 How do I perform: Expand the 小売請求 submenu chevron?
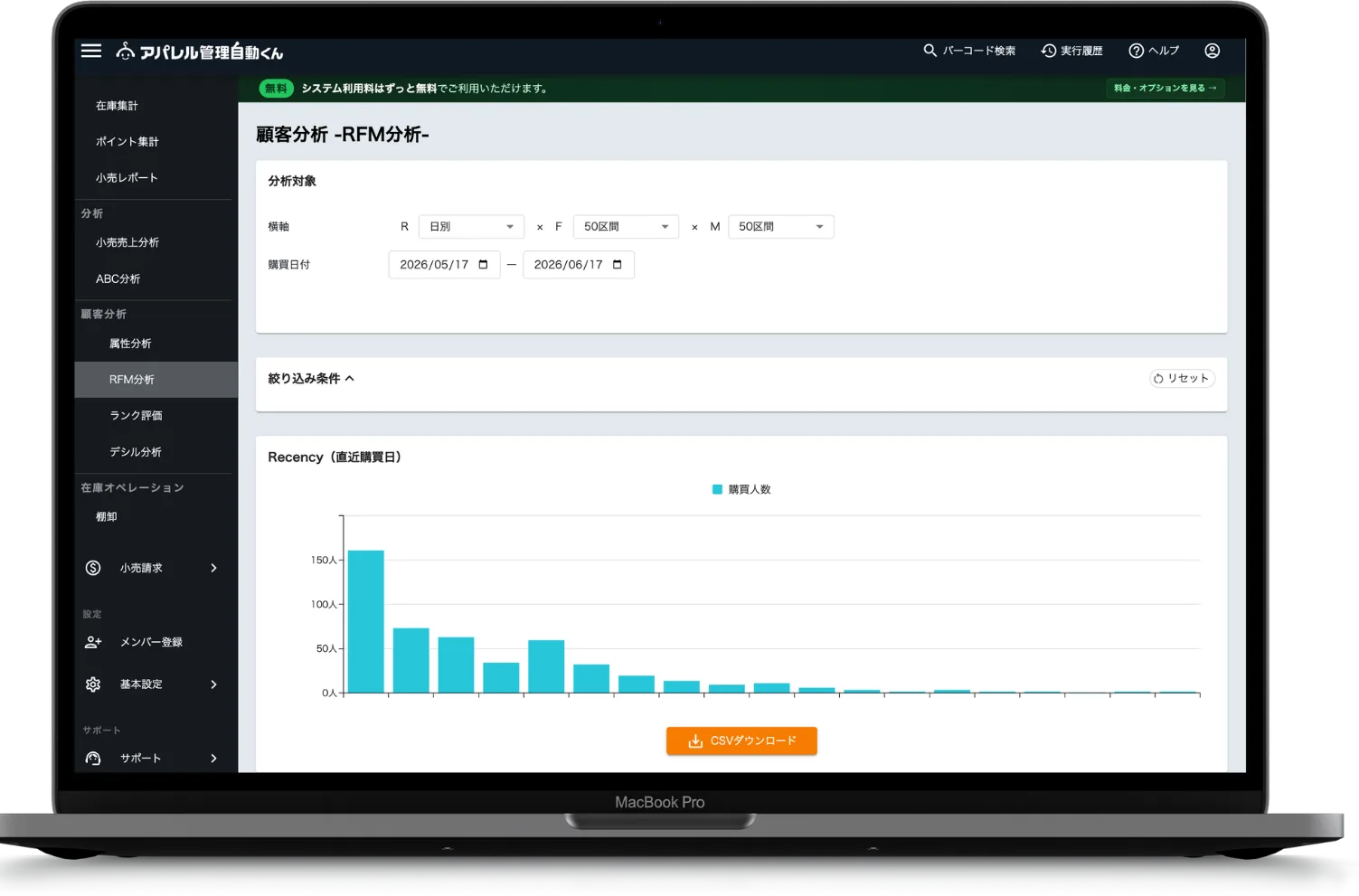(214, 568)
